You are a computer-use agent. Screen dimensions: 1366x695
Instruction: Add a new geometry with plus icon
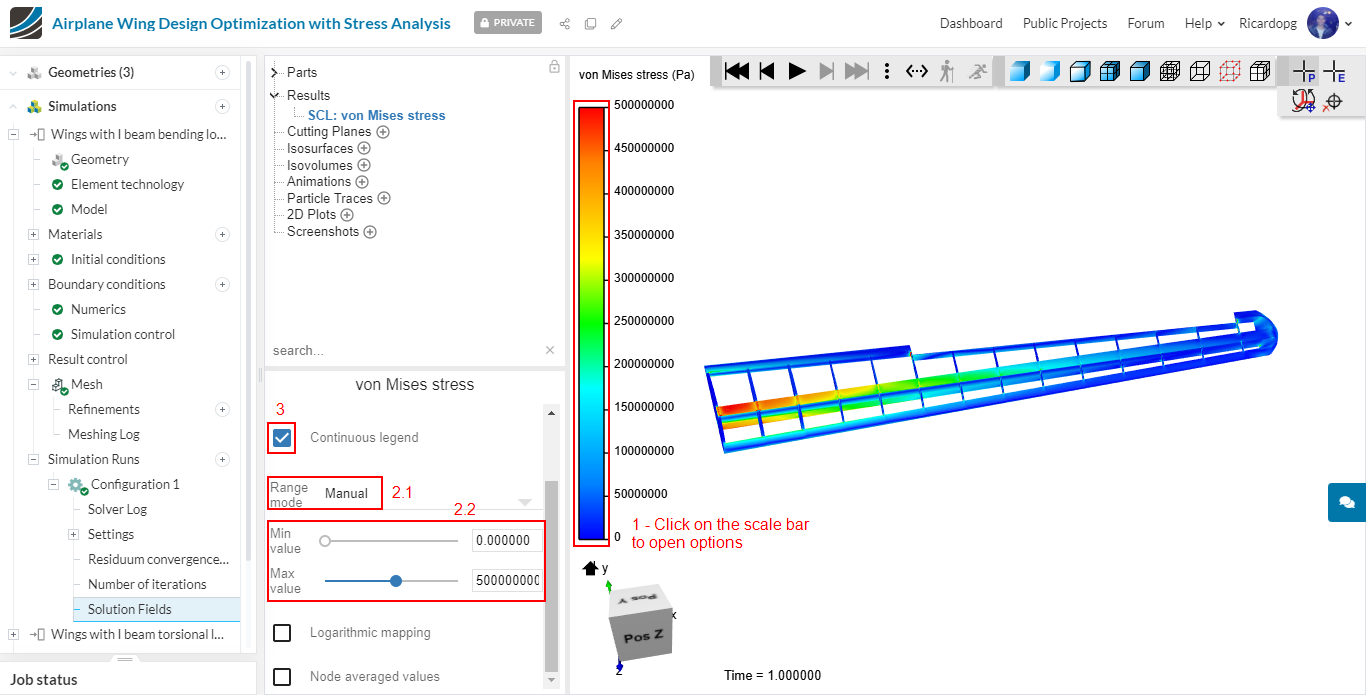pyautogui.click(x=222, y=72)
